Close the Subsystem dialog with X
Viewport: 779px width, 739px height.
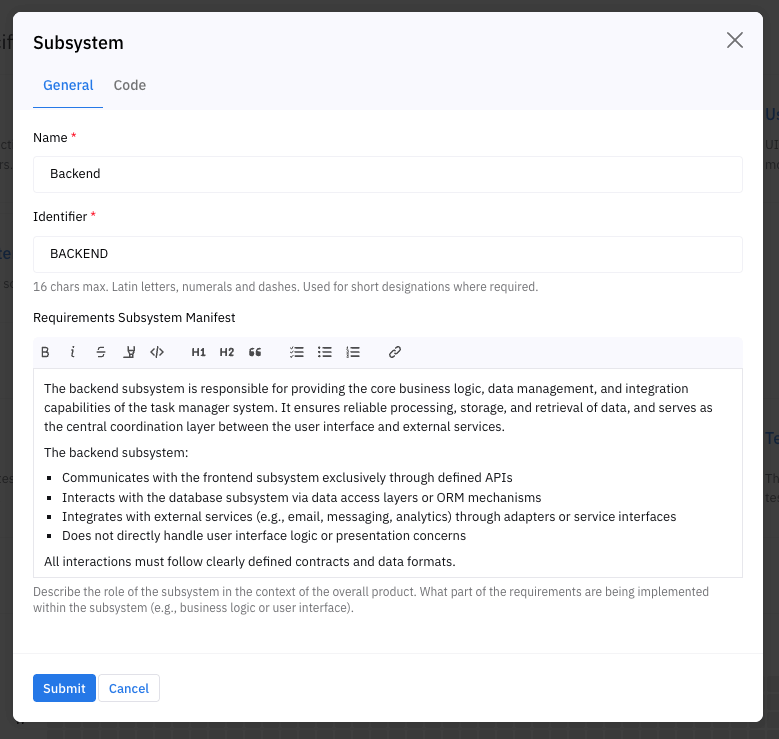click(x=735, y=41)
